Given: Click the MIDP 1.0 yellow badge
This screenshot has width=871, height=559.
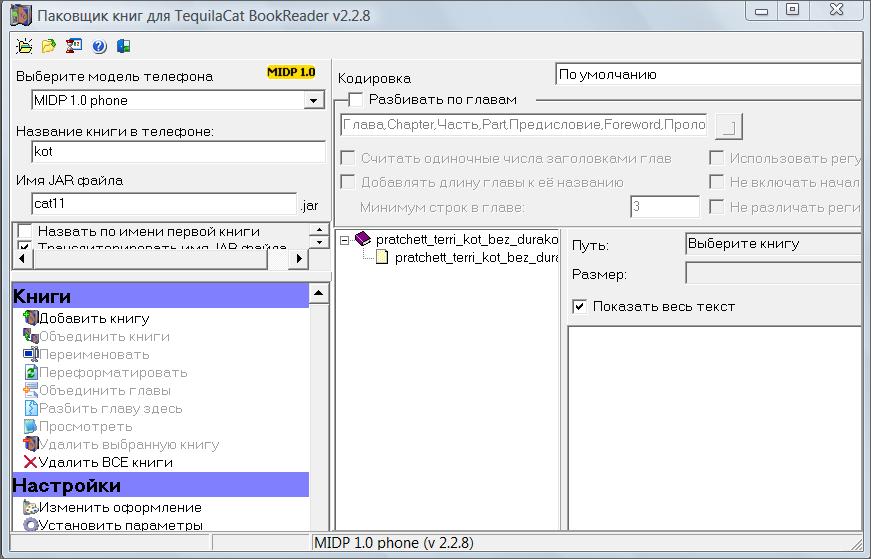Looking at the screenshot, I should pos(291,73).
